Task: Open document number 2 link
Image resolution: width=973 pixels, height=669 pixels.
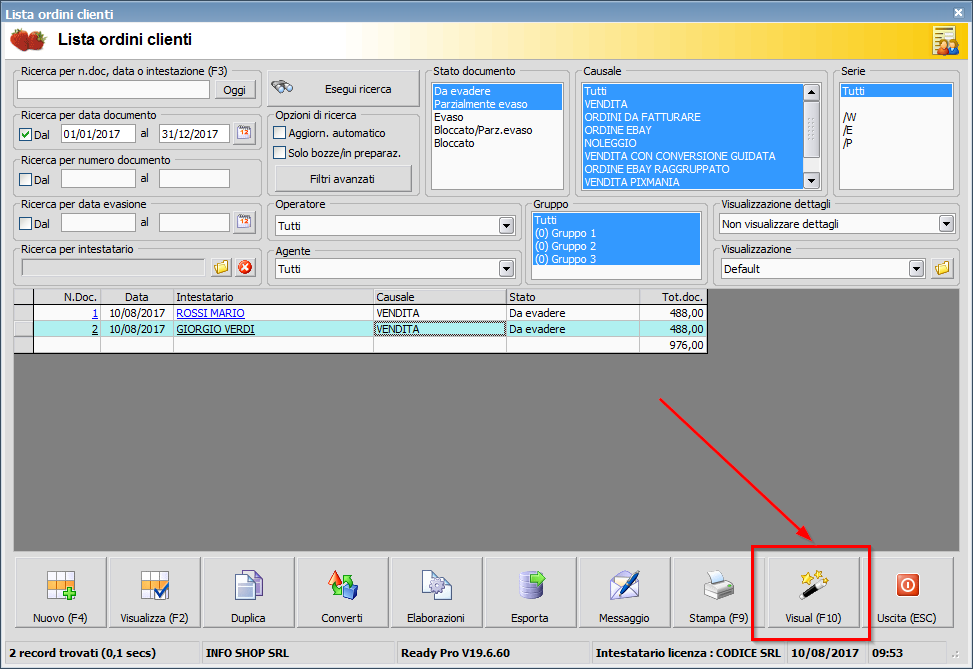Action: [95, 330]
